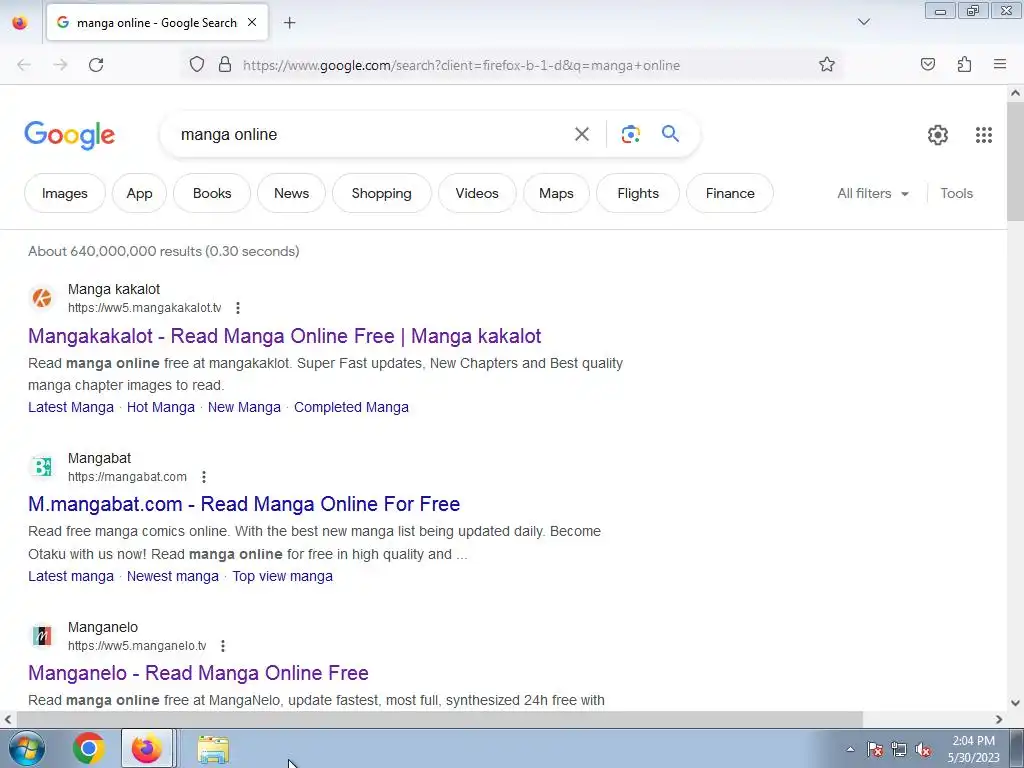The image size is (1024, 768).
Task: Go forward using the forward arrow
Action: pos(60,65)
